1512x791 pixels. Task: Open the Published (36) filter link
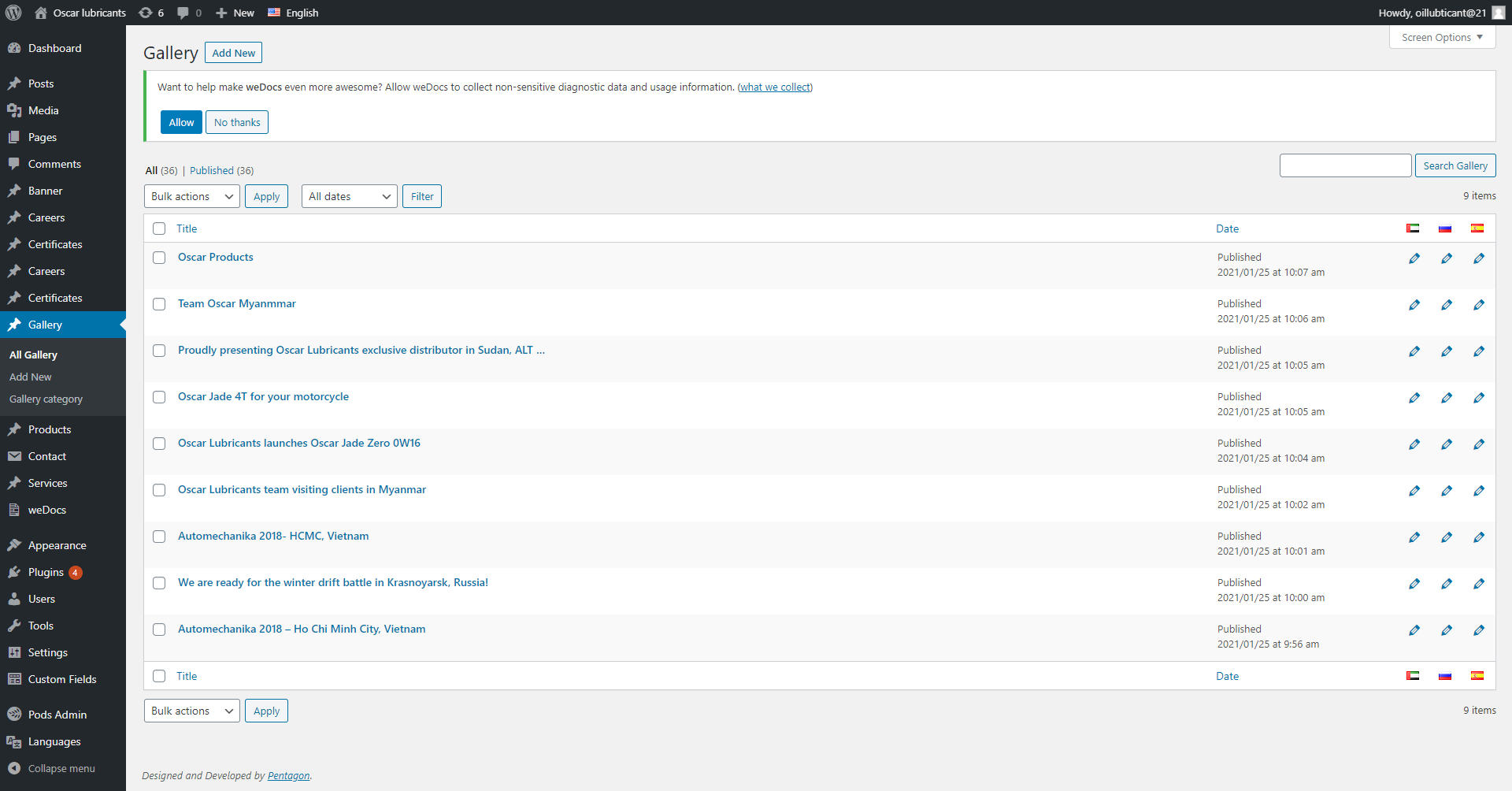point(221,170)
